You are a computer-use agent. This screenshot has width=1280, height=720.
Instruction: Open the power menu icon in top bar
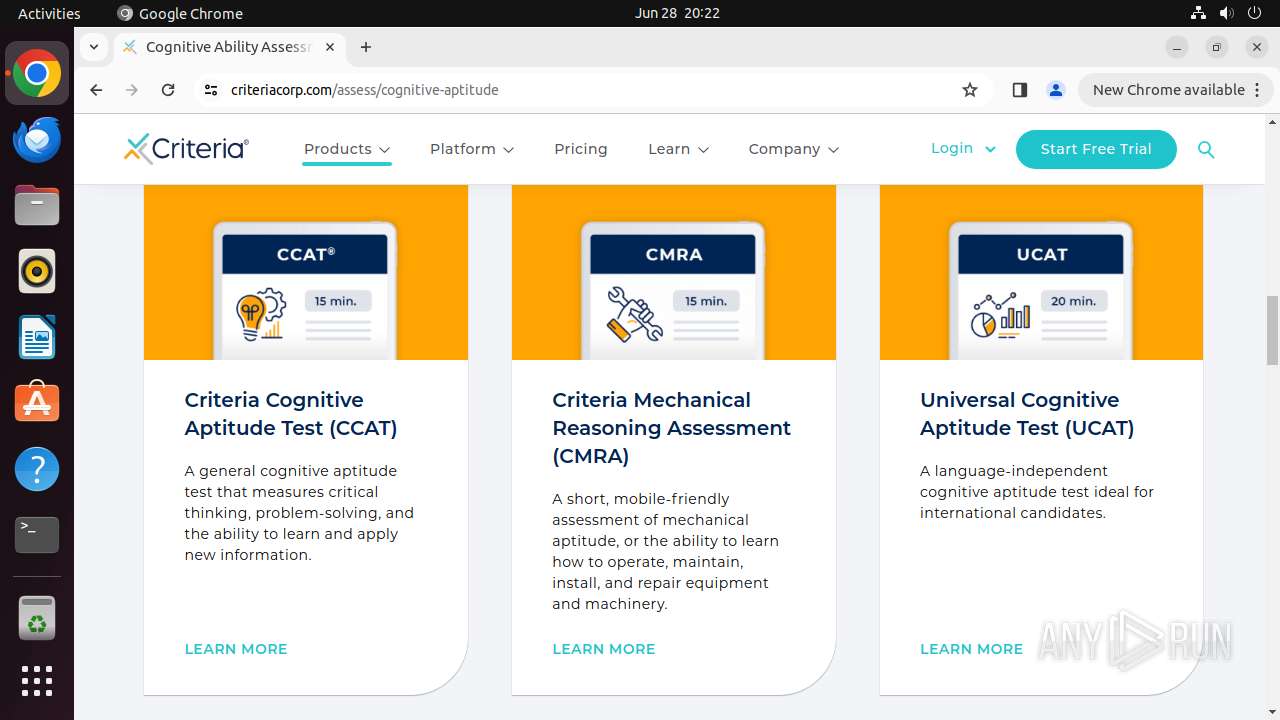click(x=1254, y=13)
